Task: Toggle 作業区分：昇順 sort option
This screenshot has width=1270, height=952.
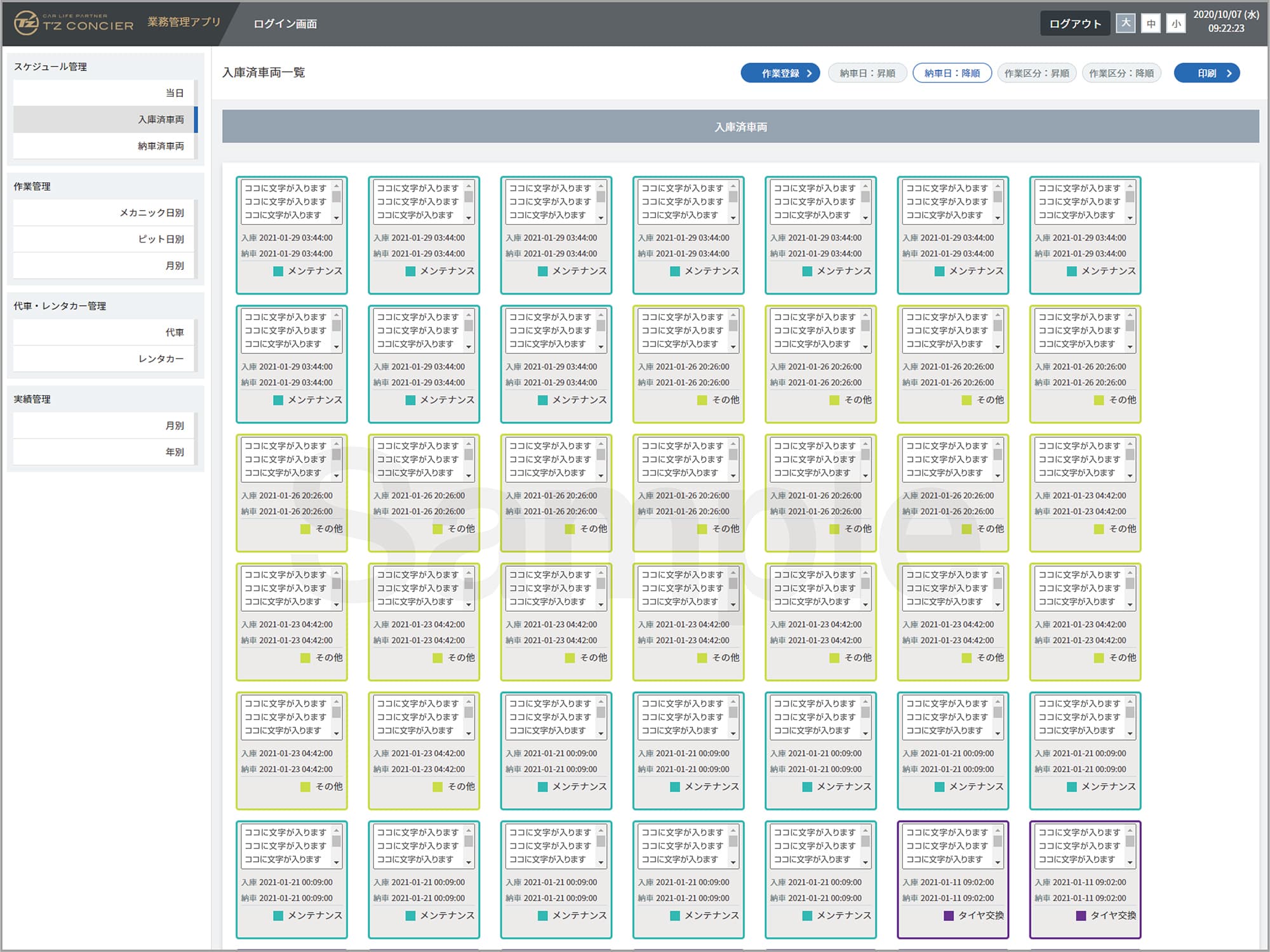Action: [1036, 74]
